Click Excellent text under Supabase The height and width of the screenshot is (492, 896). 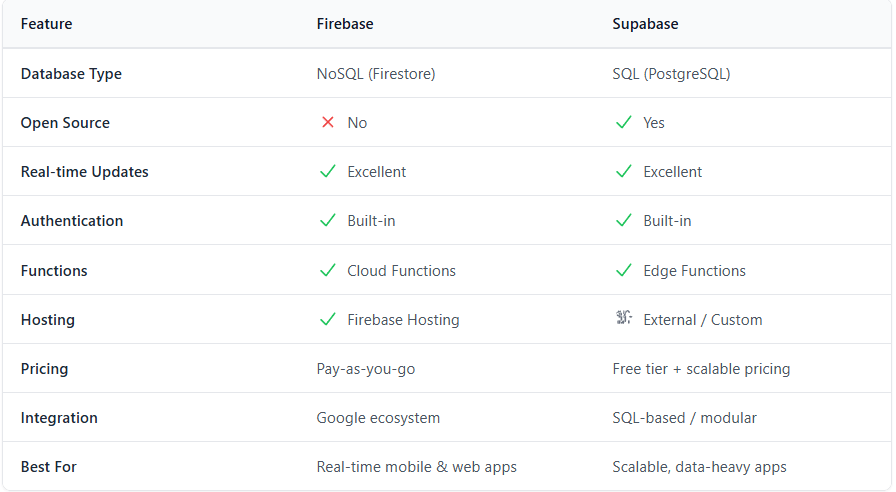tap(673, 172)
